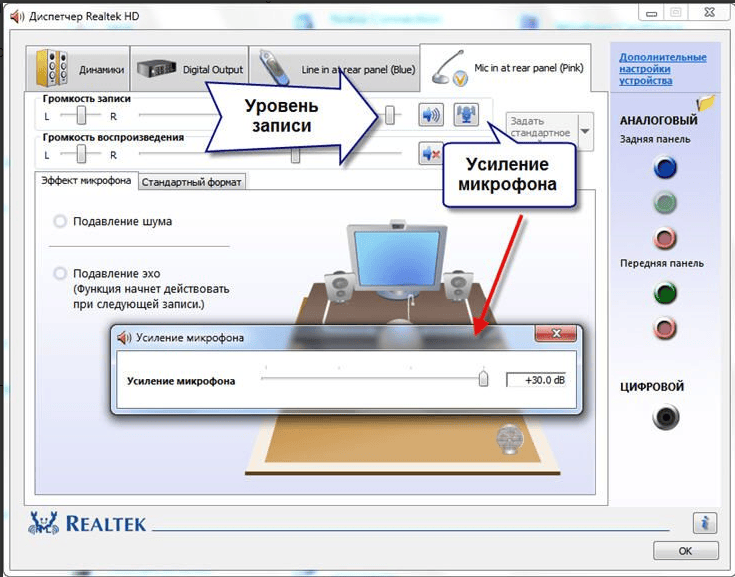The height and width of the screenshot is (577, 735).
Task: Select pink rear panel jack
Action: click(665, 238)
